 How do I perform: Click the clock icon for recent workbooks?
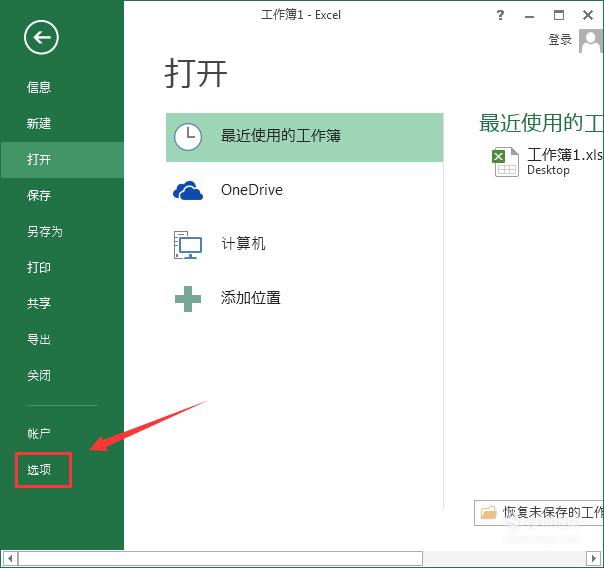[188, 137]
